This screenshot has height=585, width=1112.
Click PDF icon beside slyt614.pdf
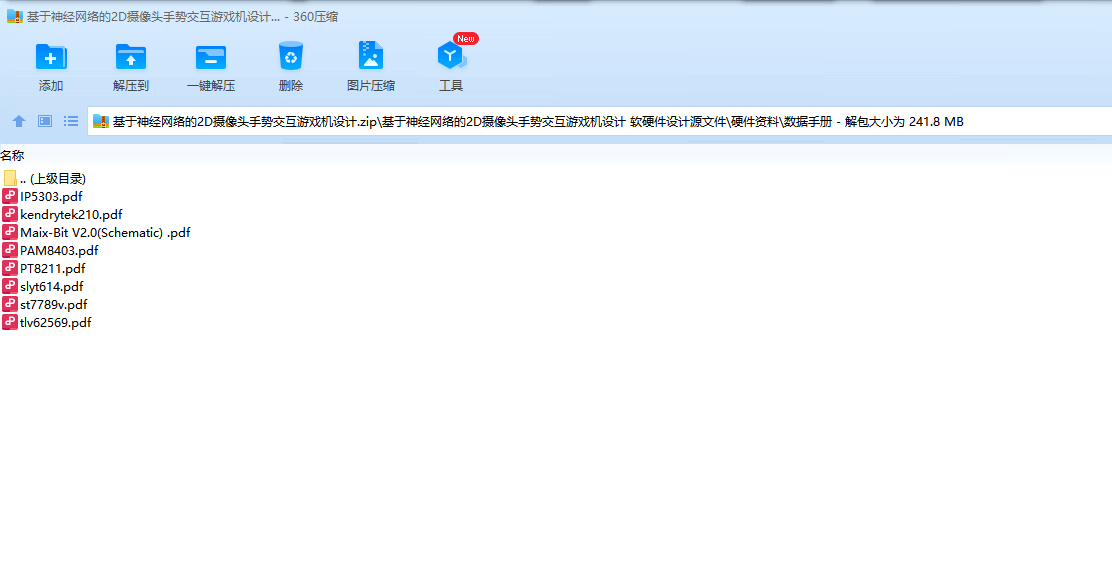10,286
